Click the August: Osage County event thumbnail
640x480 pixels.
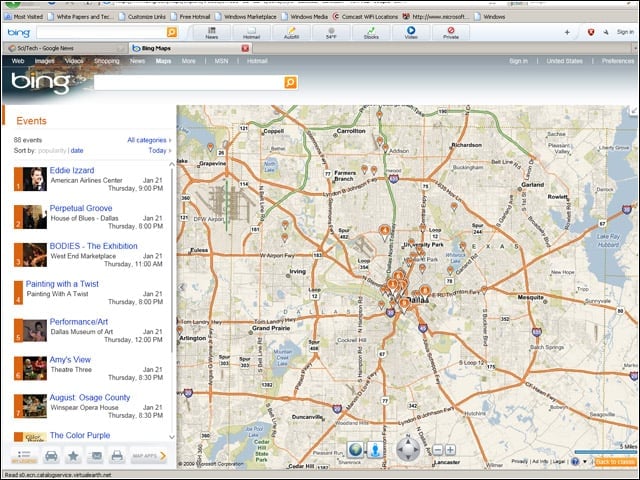click(35, 406)
